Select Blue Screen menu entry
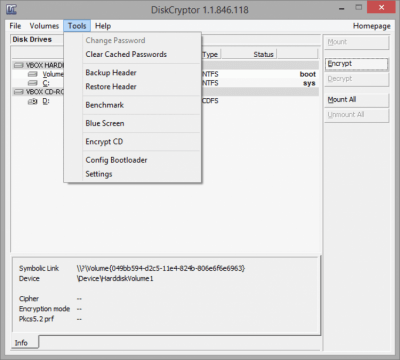Viewport: 400px width, 360px height. coord(105,123)
